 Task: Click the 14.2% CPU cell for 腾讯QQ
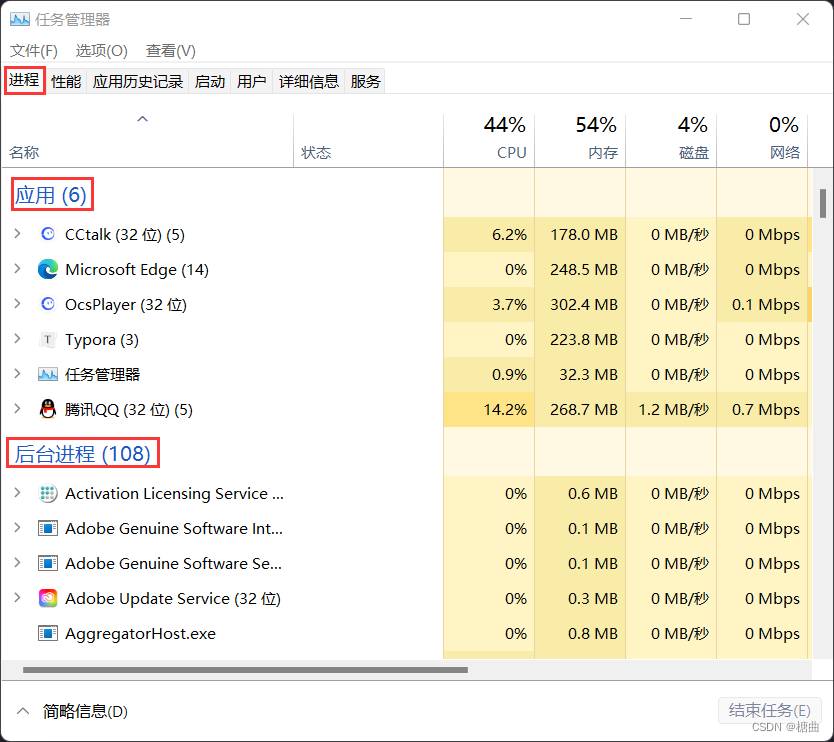click(x=489, y=410)
